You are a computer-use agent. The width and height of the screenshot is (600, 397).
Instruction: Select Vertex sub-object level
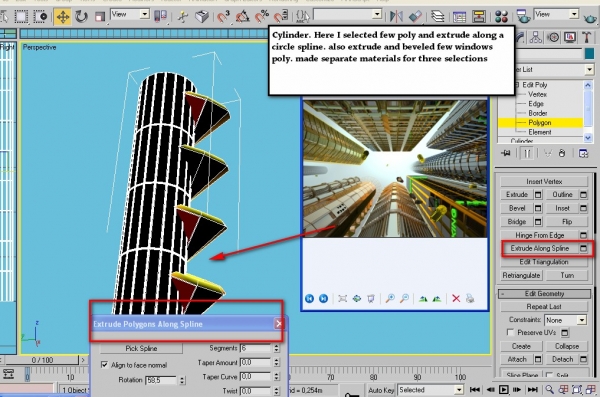(537, 94)
